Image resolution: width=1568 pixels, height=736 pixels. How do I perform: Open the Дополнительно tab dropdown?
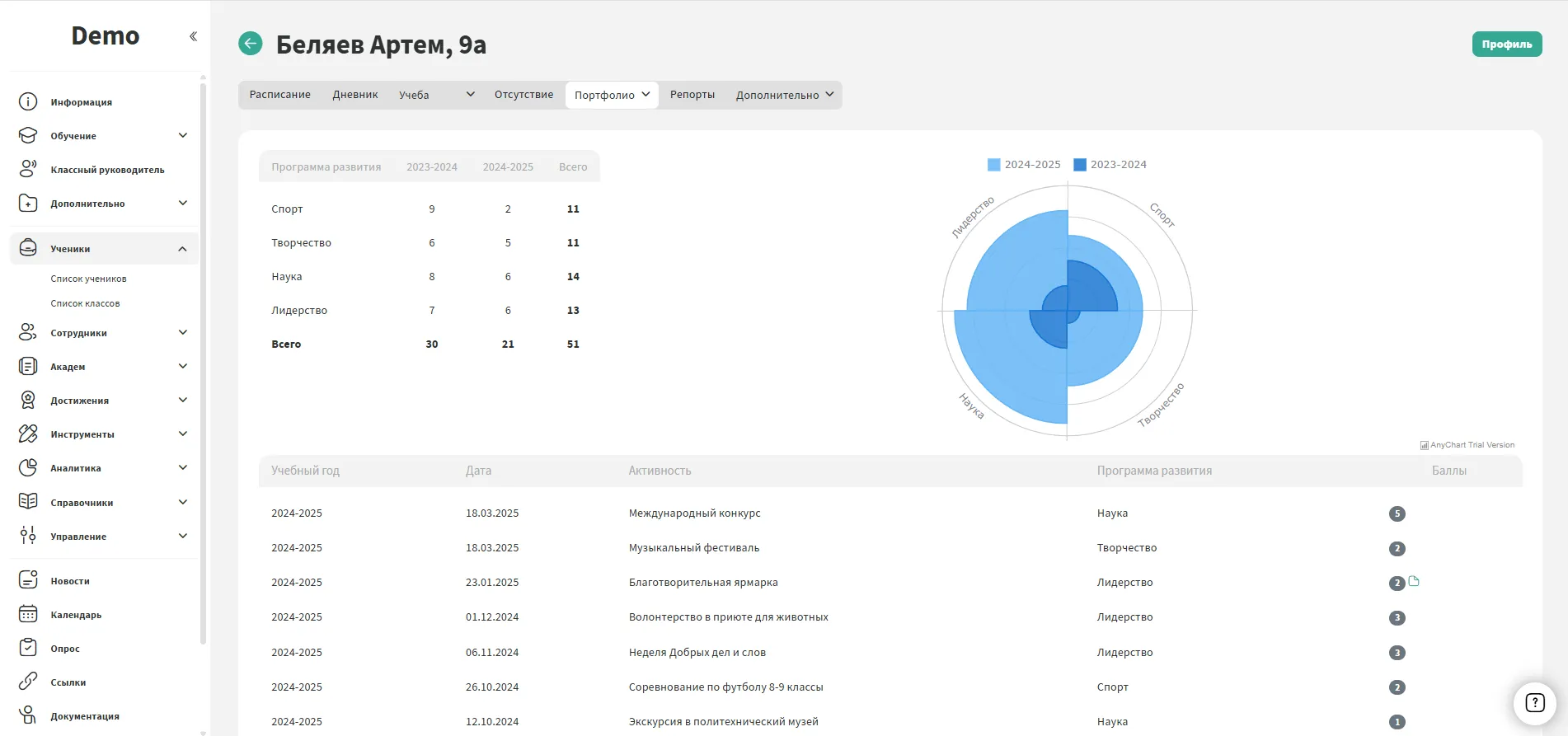(x=784, y=95)
